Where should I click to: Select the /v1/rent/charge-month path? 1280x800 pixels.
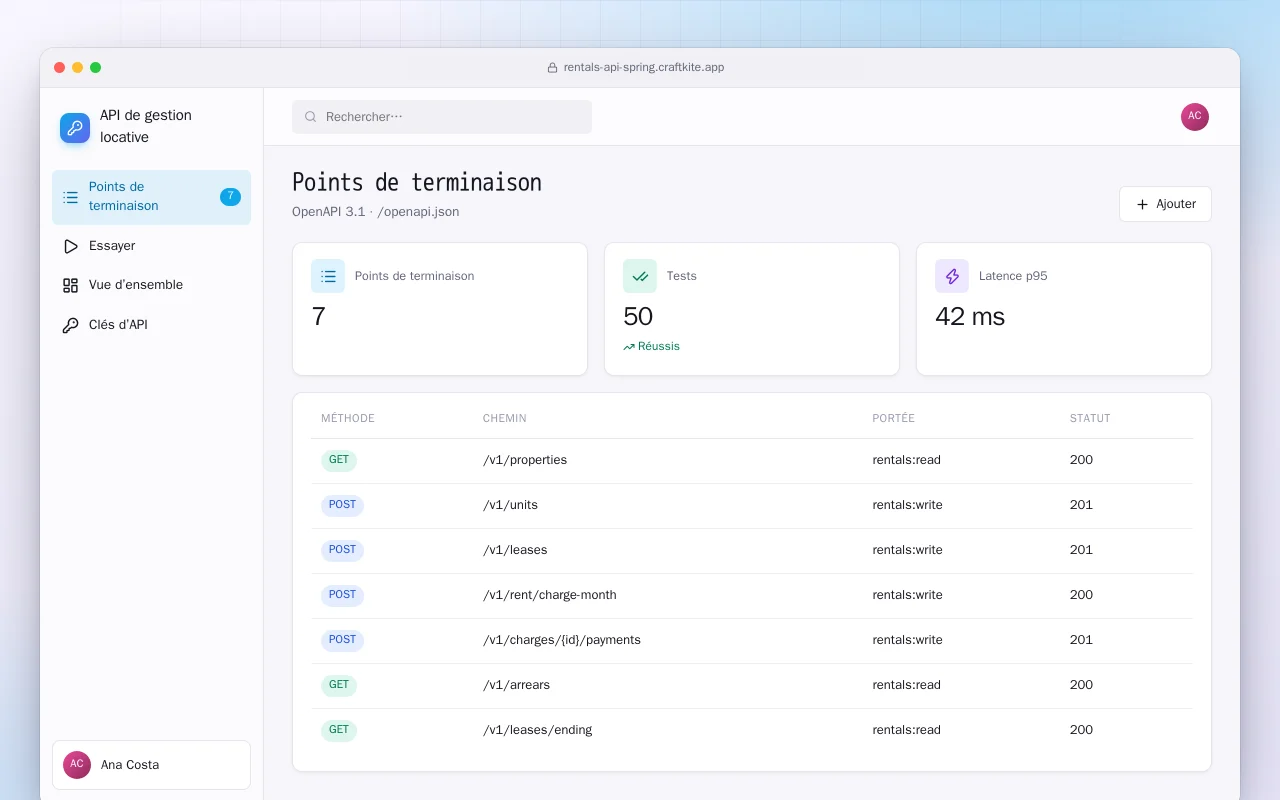coord(550,596)
